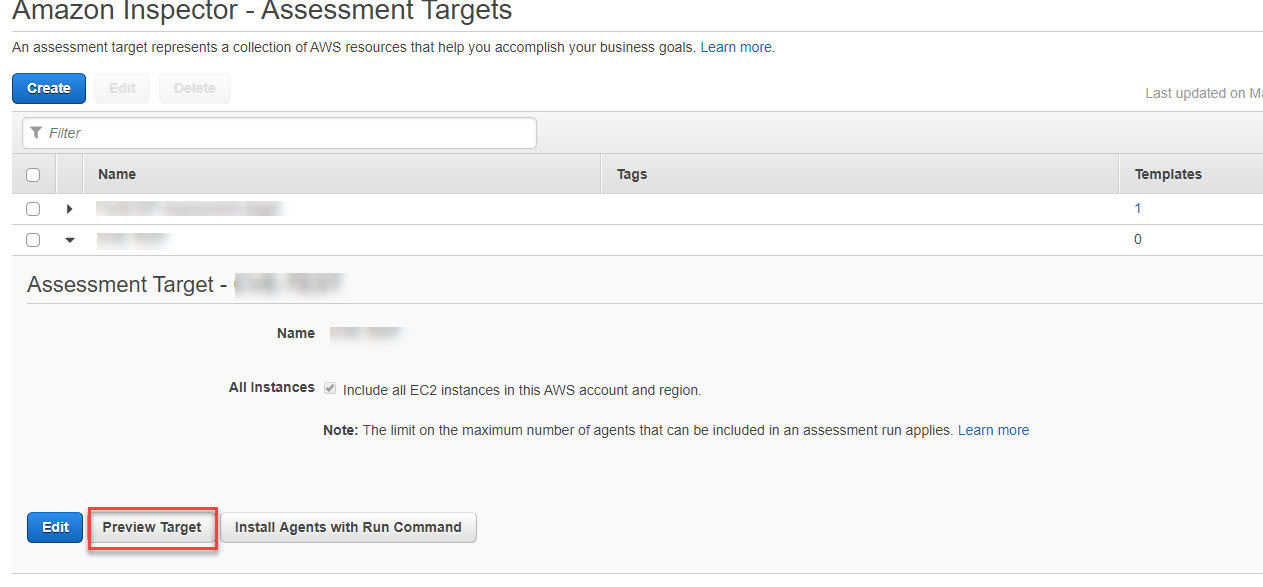Screen dimensions: 1263x587
Task: Click the top Edit button
Action: tap(120, 88)
